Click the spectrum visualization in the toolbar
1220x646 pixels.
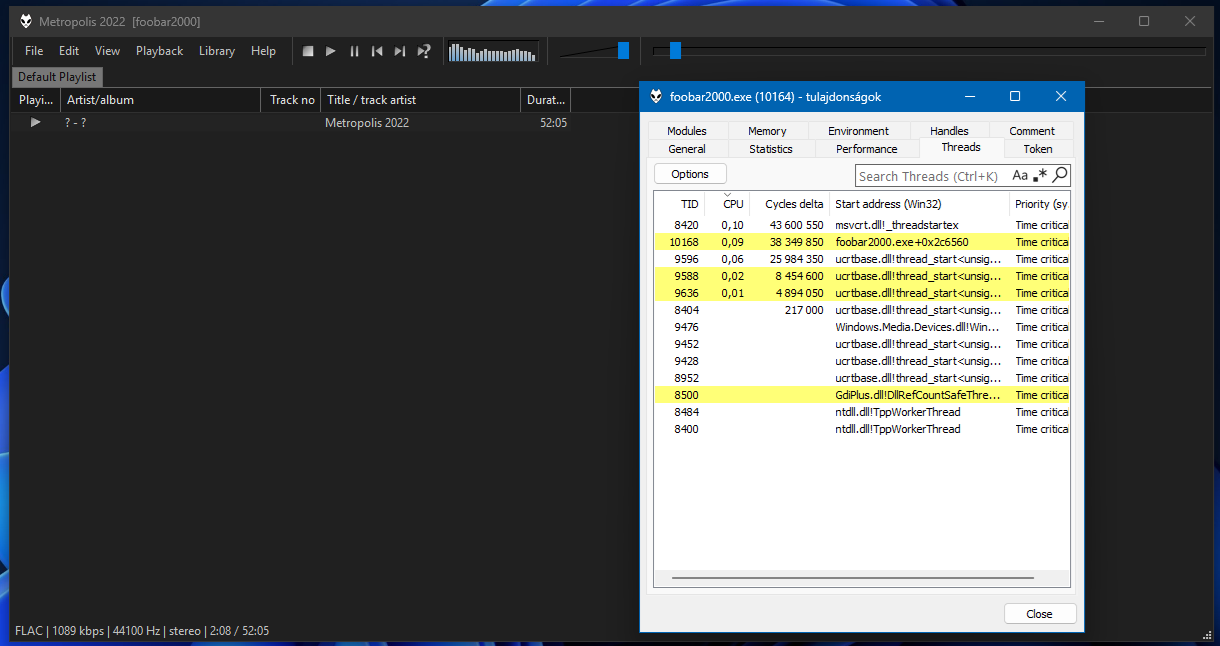point(494,51)
